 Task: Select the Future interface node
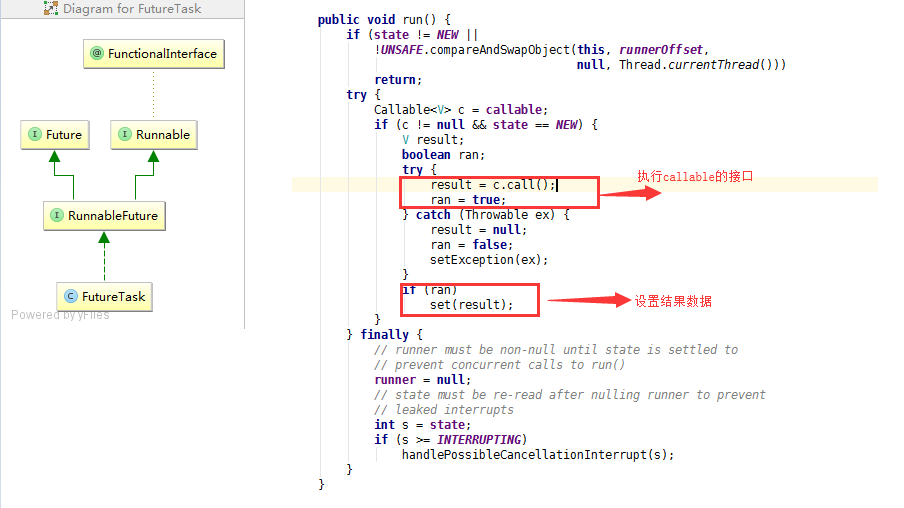[55, 134]
